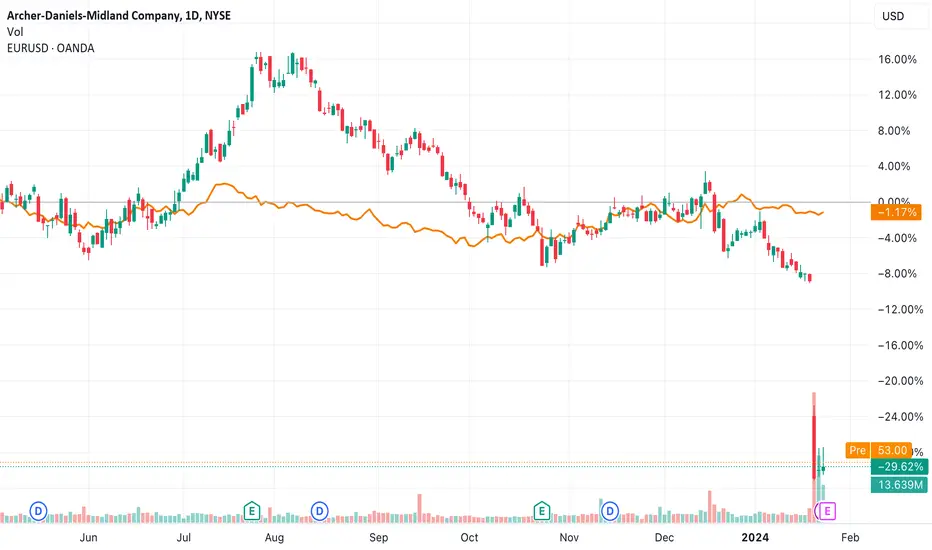Click the bold 2024 year label

(x=755, y=538)
